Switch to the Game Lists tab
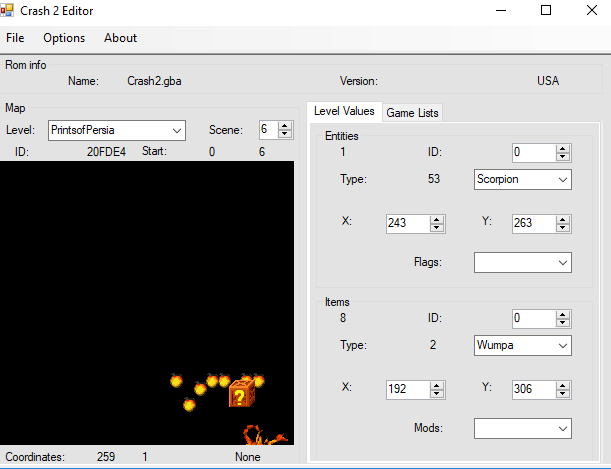The height and width of the screenshot is (469, 611). (x=412, y=112)
